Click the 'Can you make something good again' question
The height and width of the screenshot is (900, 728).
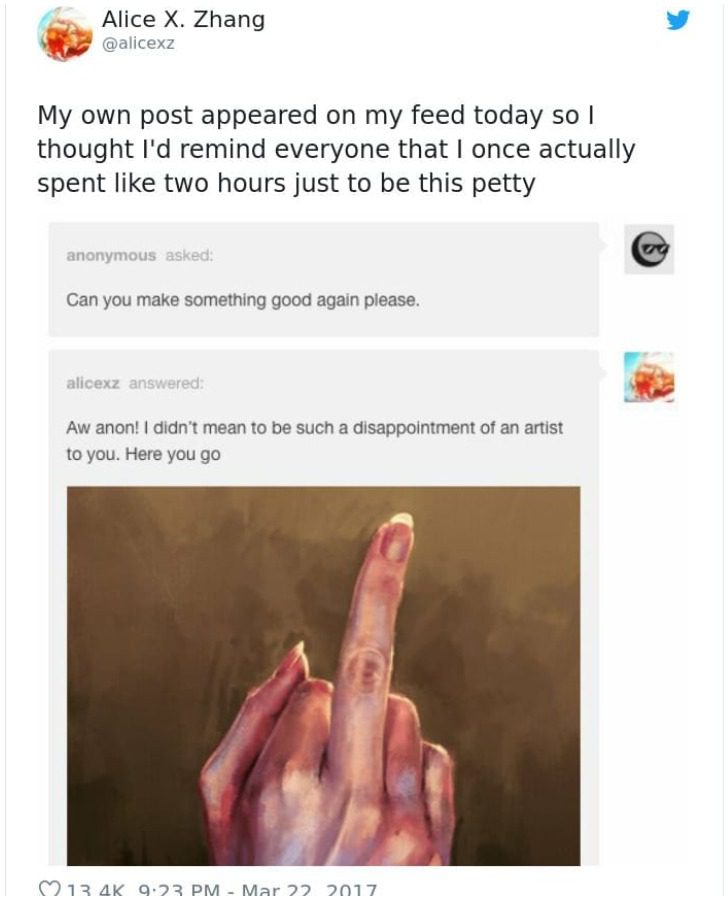243,300
